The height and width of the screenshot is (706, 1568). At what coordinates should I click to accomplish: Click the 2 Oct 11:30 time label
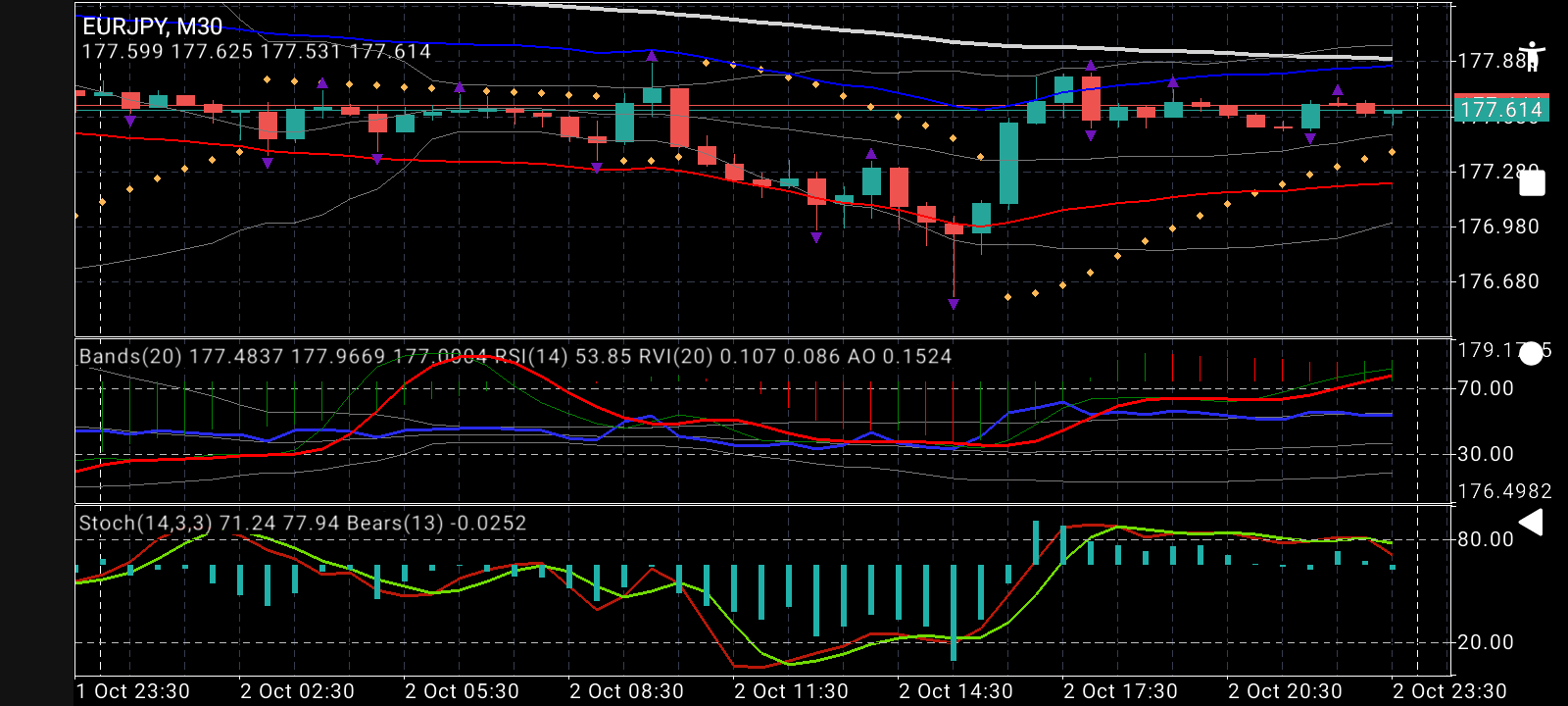click(791, 691)
